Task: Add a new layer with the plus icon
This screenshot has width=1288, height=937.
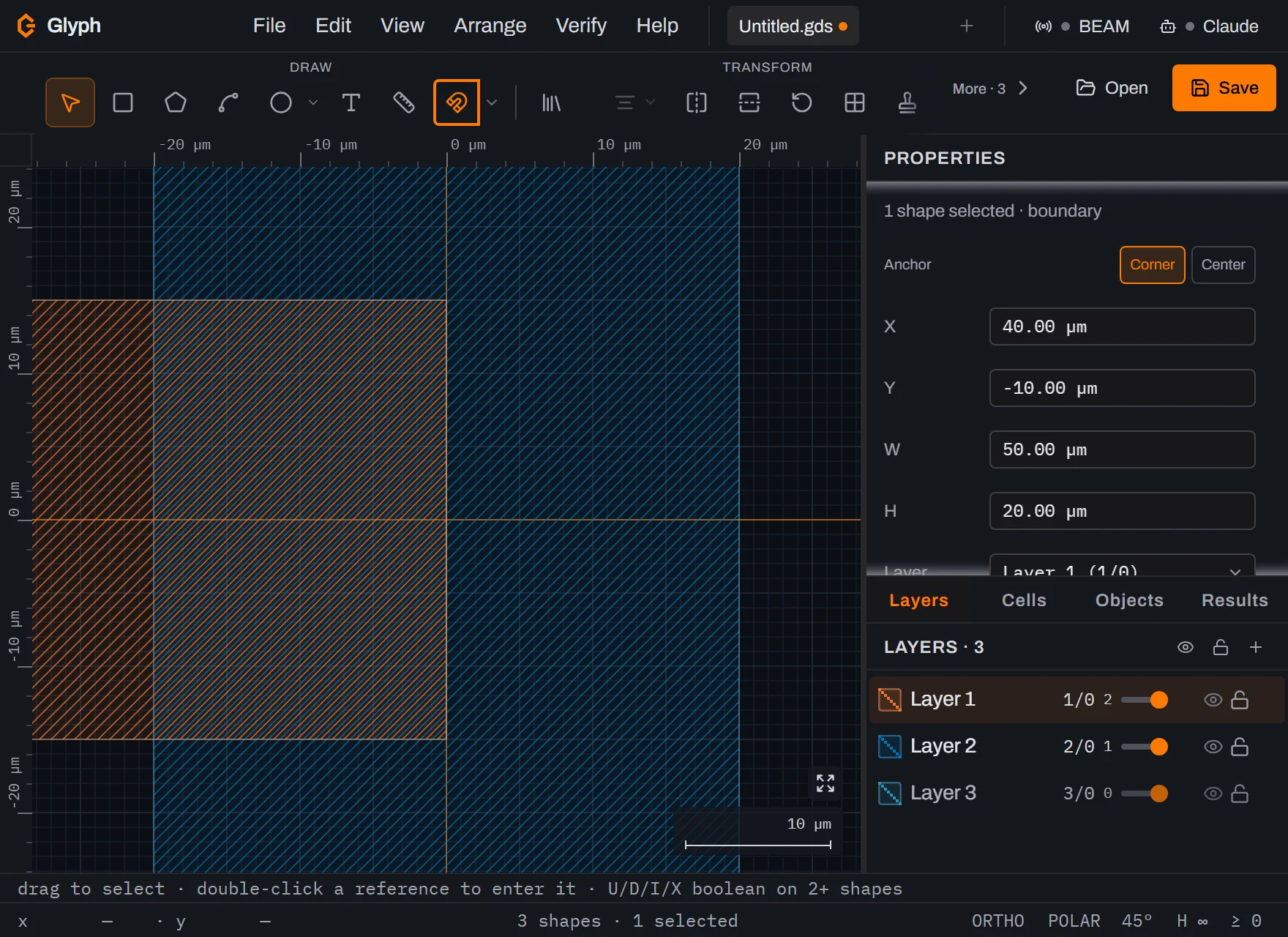Action: [x=1256, y=647]
